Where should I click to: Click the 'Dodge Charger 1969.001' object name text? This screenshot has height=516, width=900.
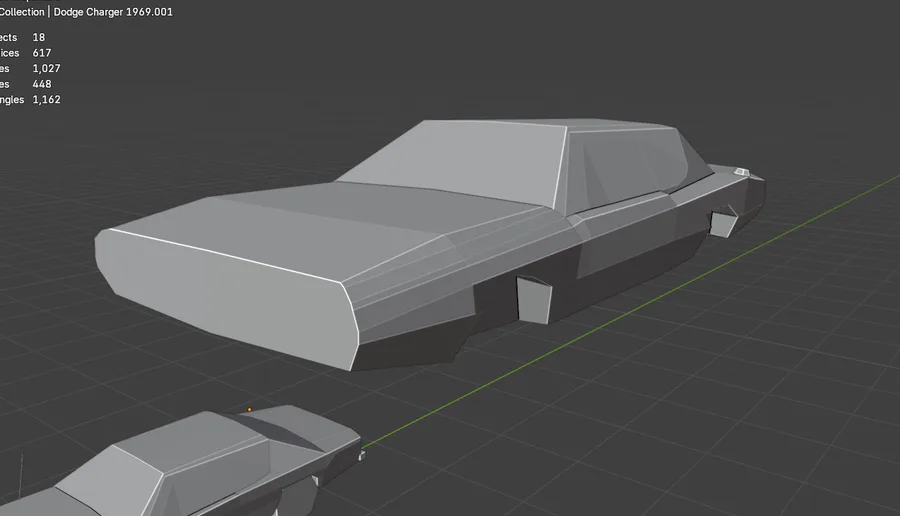point(113,12)
